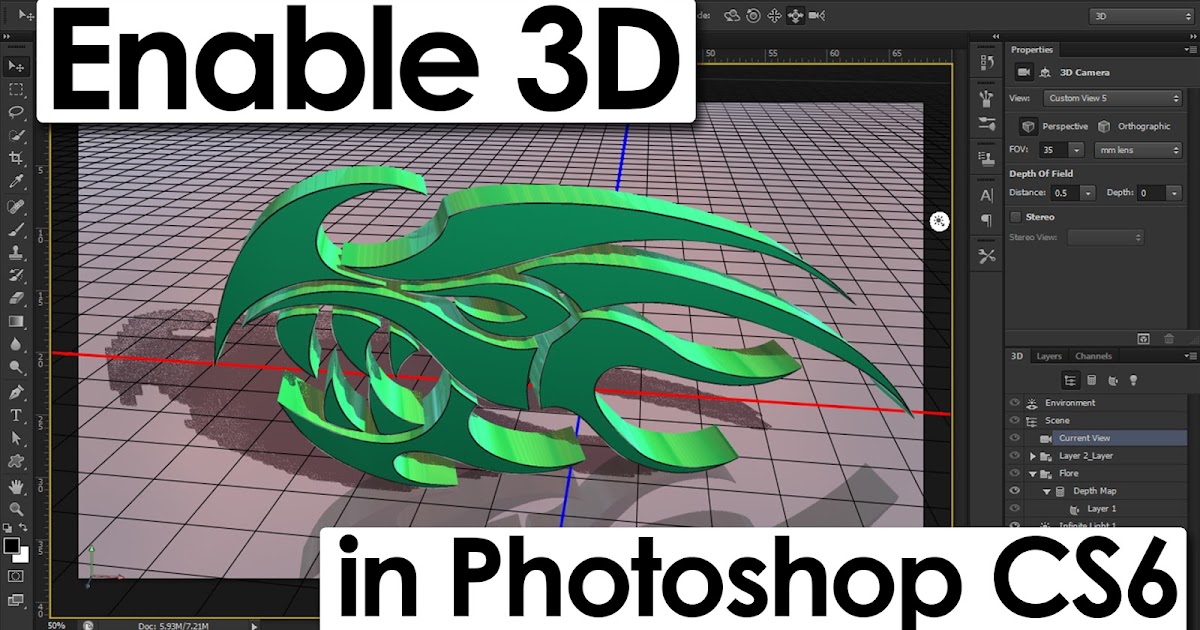Viewport: 1200px width, 630px height.
Task: Select the 3D panel tab
Action: pyautogui.click(x=1017, y=356)
